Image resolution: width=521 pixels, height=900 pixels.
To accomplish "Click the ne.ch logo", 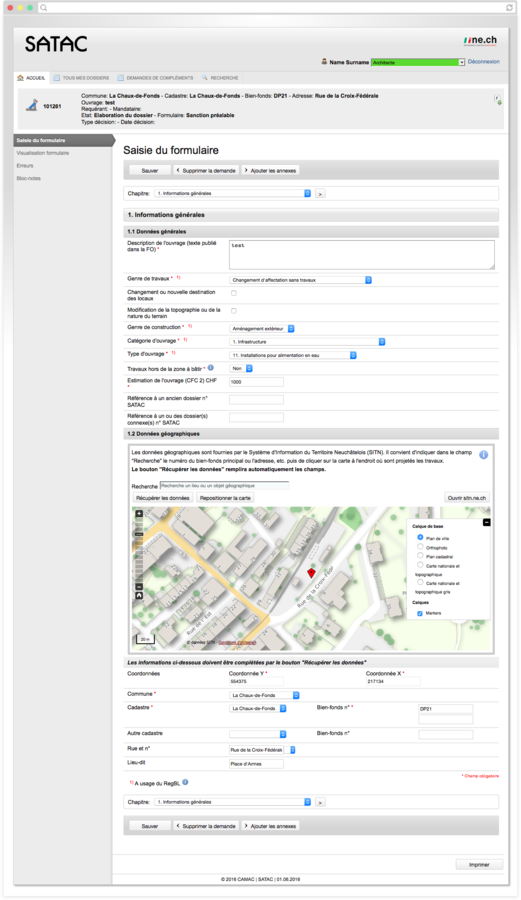I will [x=480, y=40].
